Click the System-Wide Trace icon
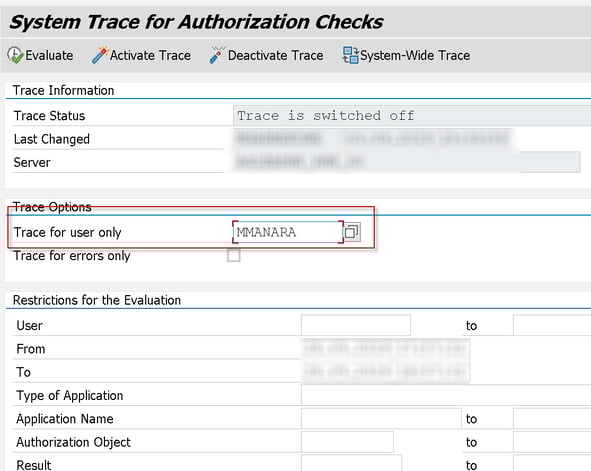591x471 pixels. coord(350,55)
